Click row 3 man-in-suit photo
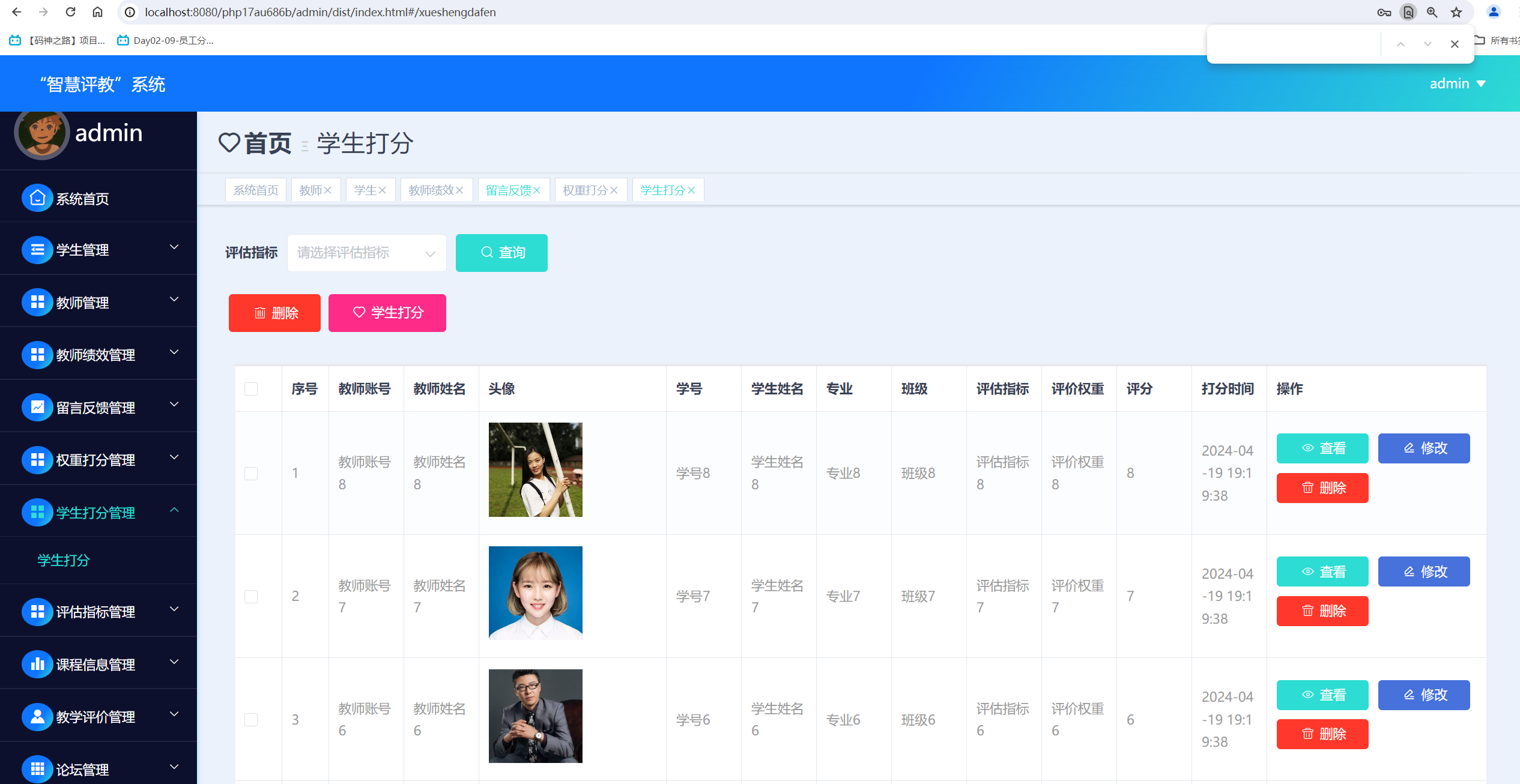The width and height of the screenshot is (1520, 784). pos(535,716)
